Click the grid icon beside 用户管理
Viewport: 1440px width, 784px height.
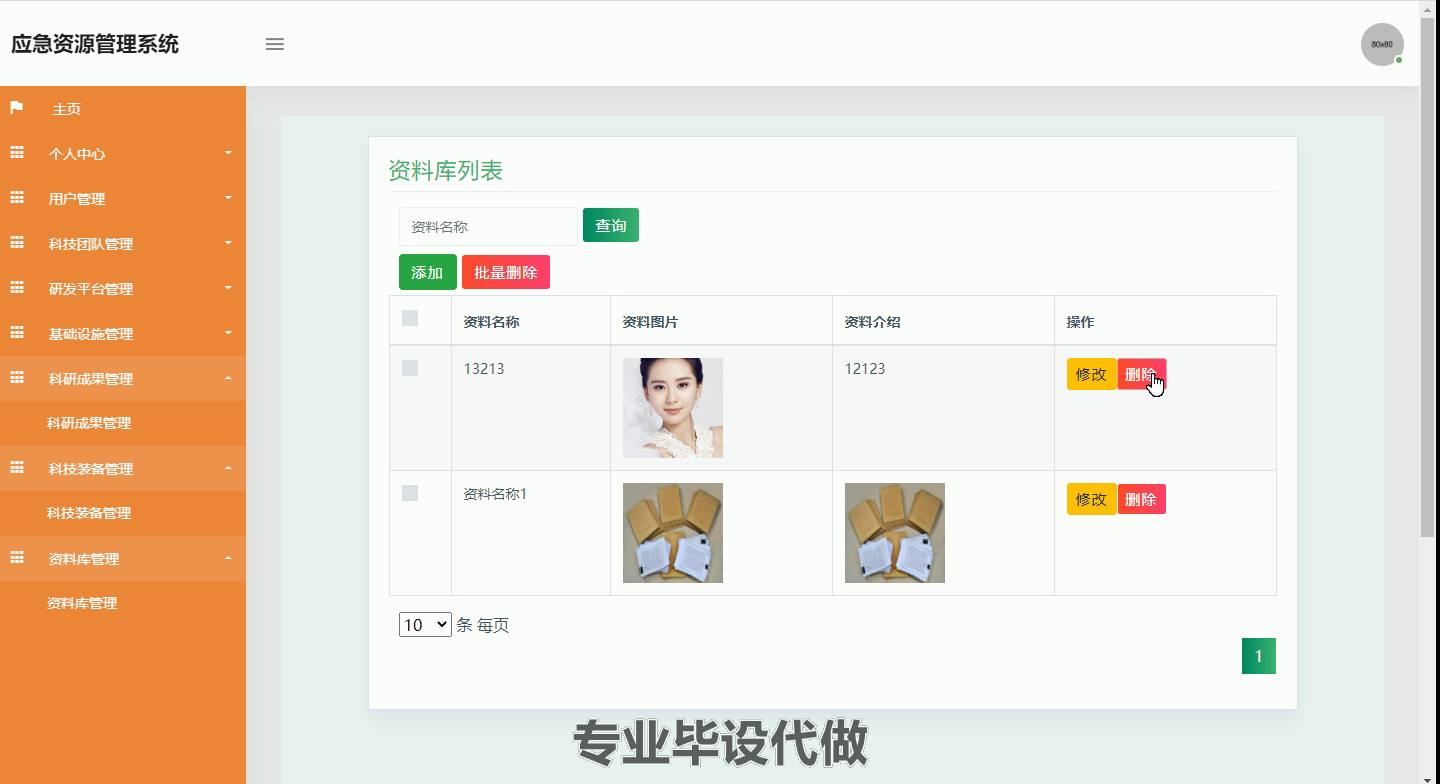(17, 198)
